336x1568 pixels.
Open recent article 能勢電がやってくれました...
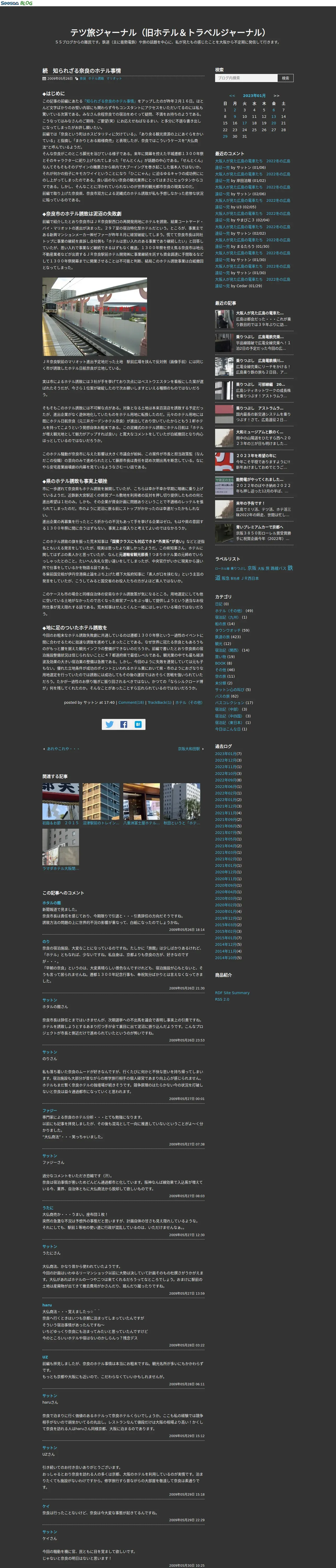pos(260,480)
